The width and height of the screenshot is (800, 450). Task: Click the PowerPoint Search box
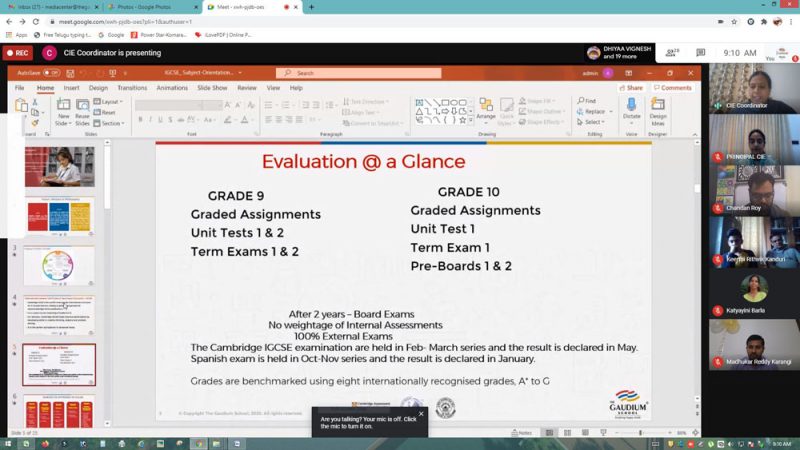coord(359,73)
